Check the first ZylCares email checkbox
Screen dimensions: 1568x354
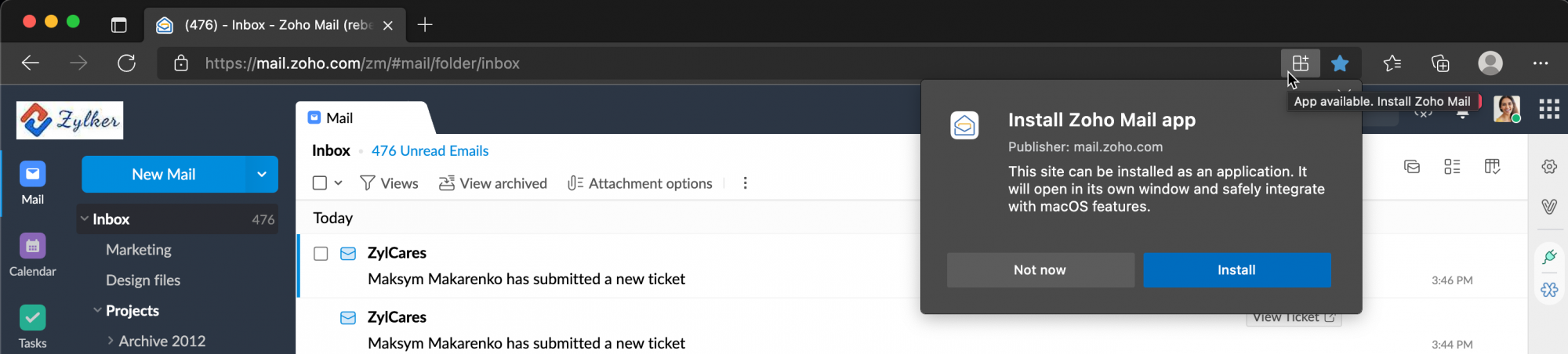[x=321, y=254]
